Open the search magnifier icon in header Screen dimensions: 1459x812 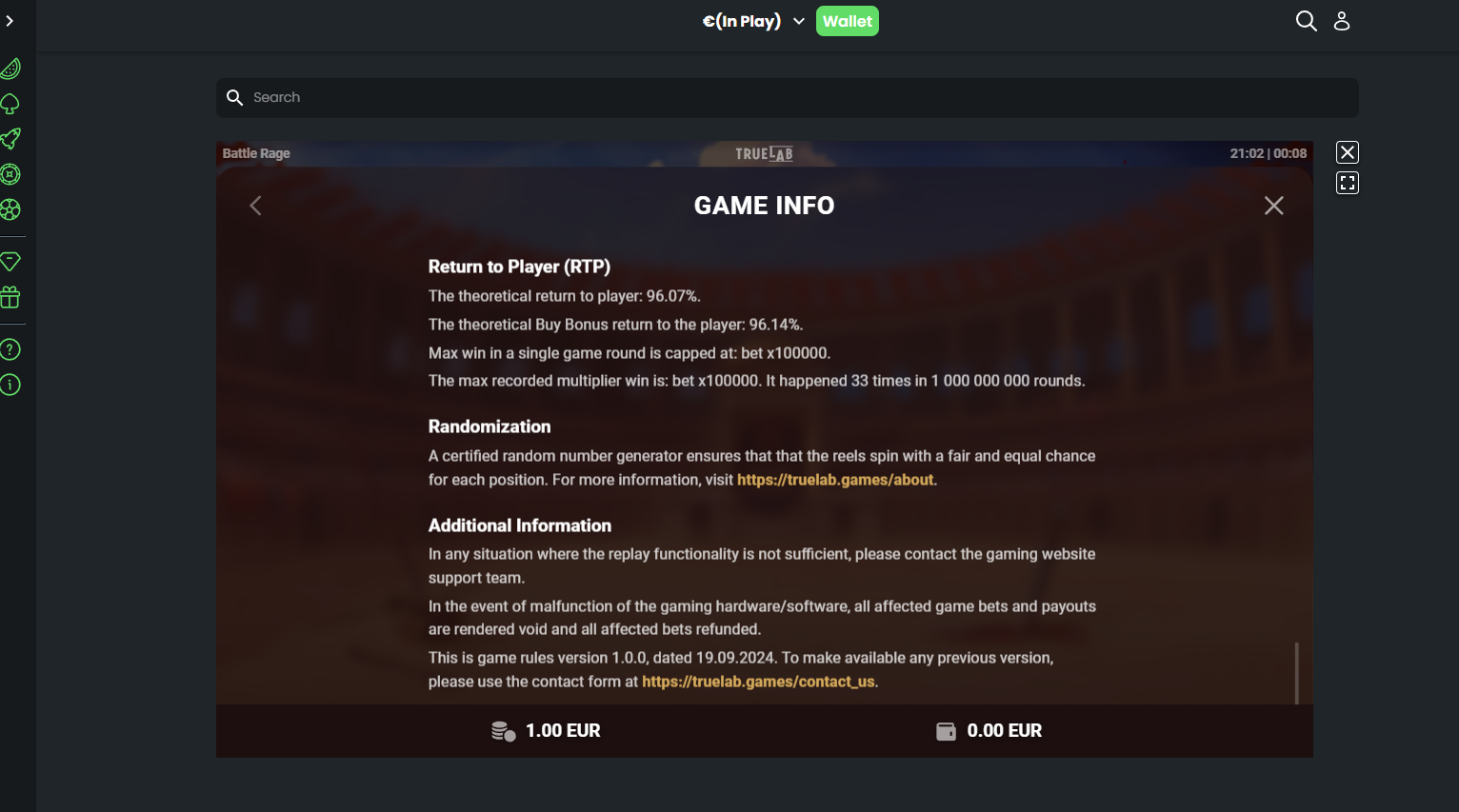click(x=1307, y=21)
